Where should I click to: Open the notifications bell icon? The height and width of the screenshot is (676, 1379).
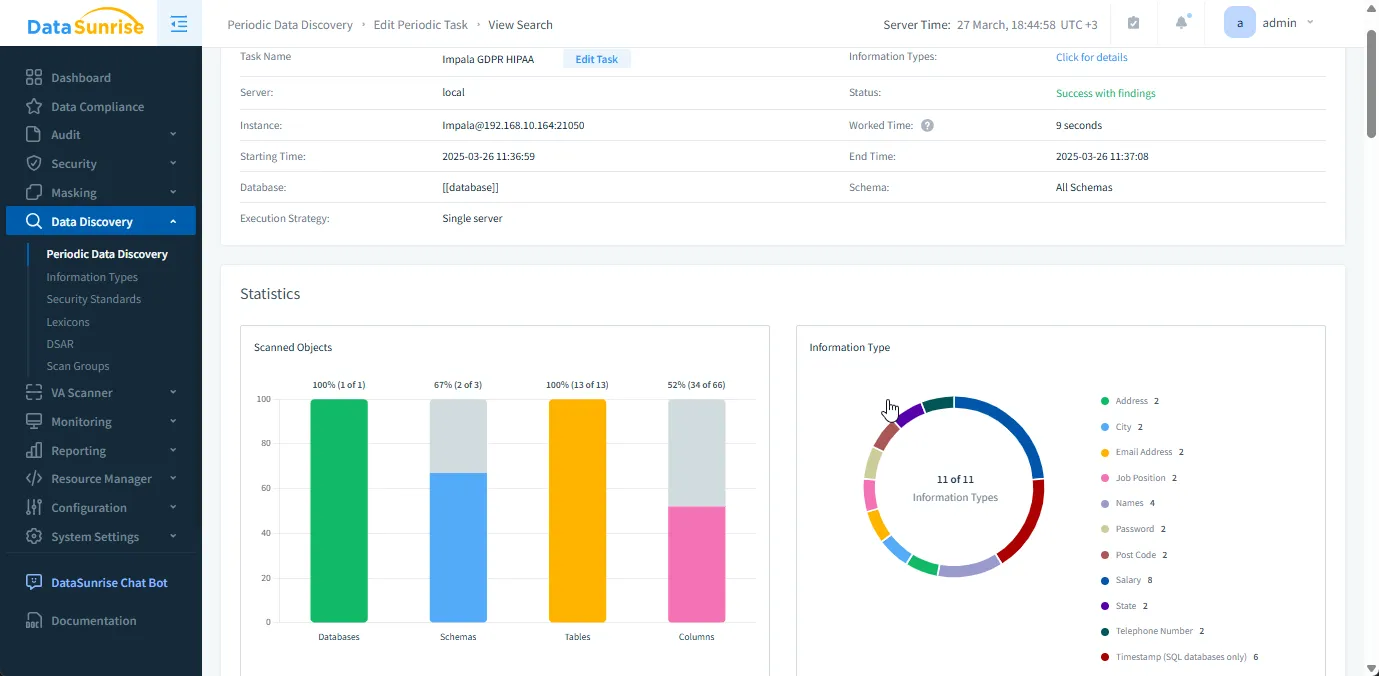[1181, 23]
